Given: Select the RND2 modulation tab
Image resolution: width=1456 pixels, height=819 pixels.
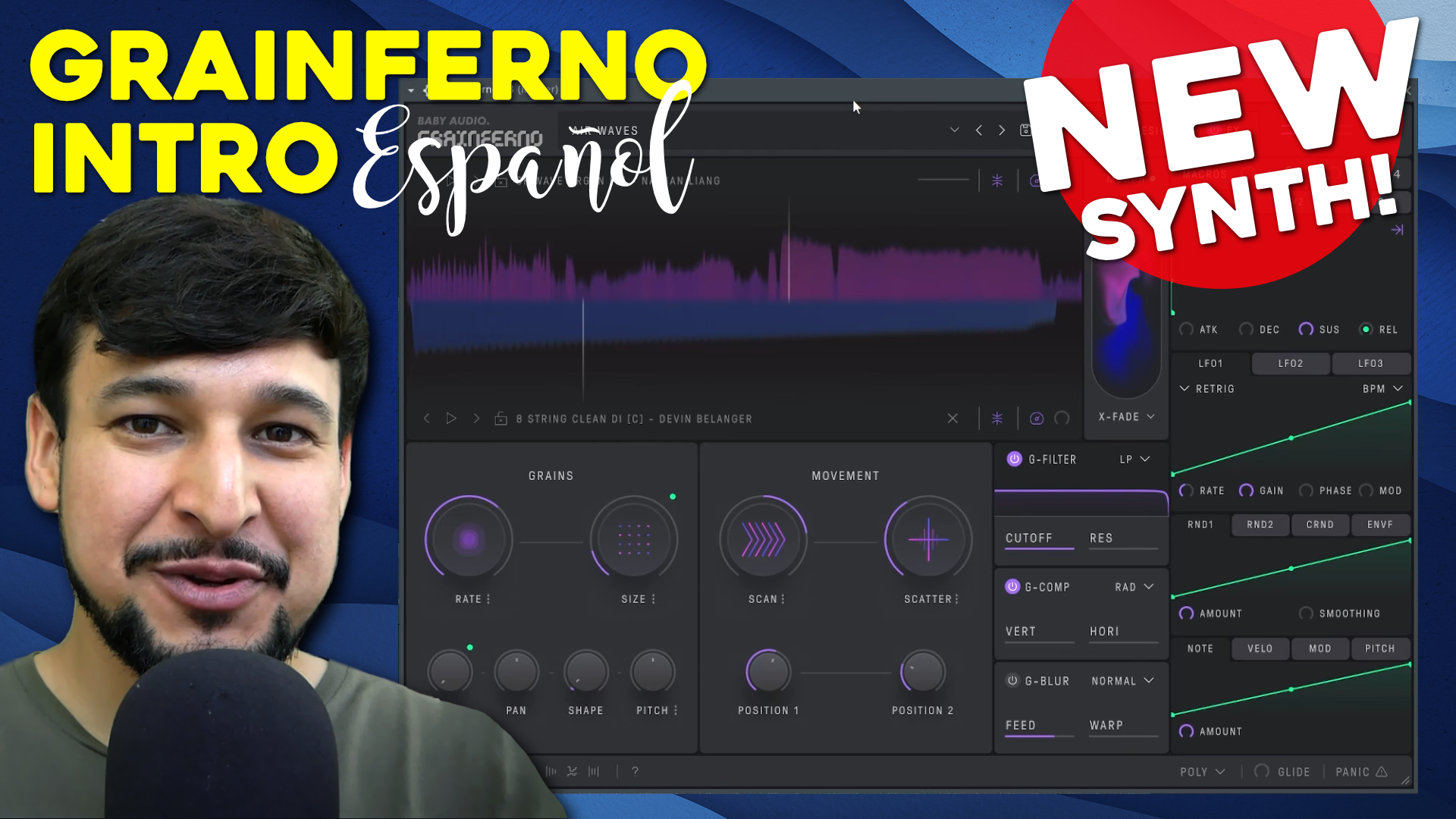Looking at the screenshot, I should tap(1260, 524).
